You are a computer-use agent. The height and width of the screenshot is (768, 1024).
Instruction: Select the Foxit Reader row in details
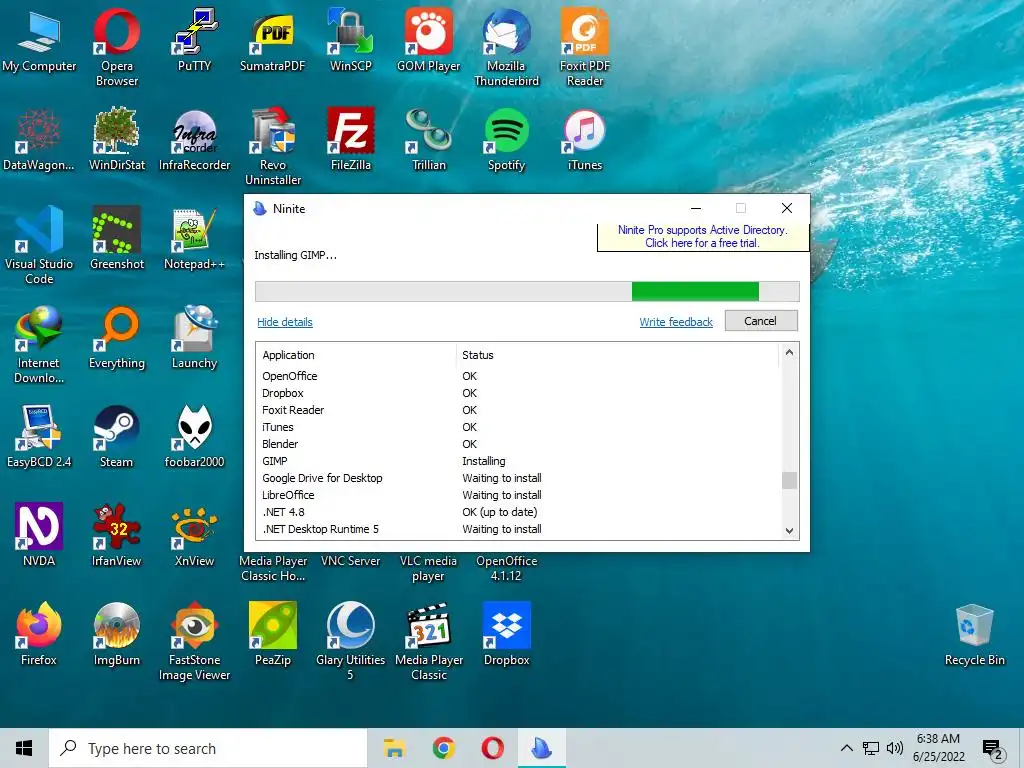pos(518,410)
